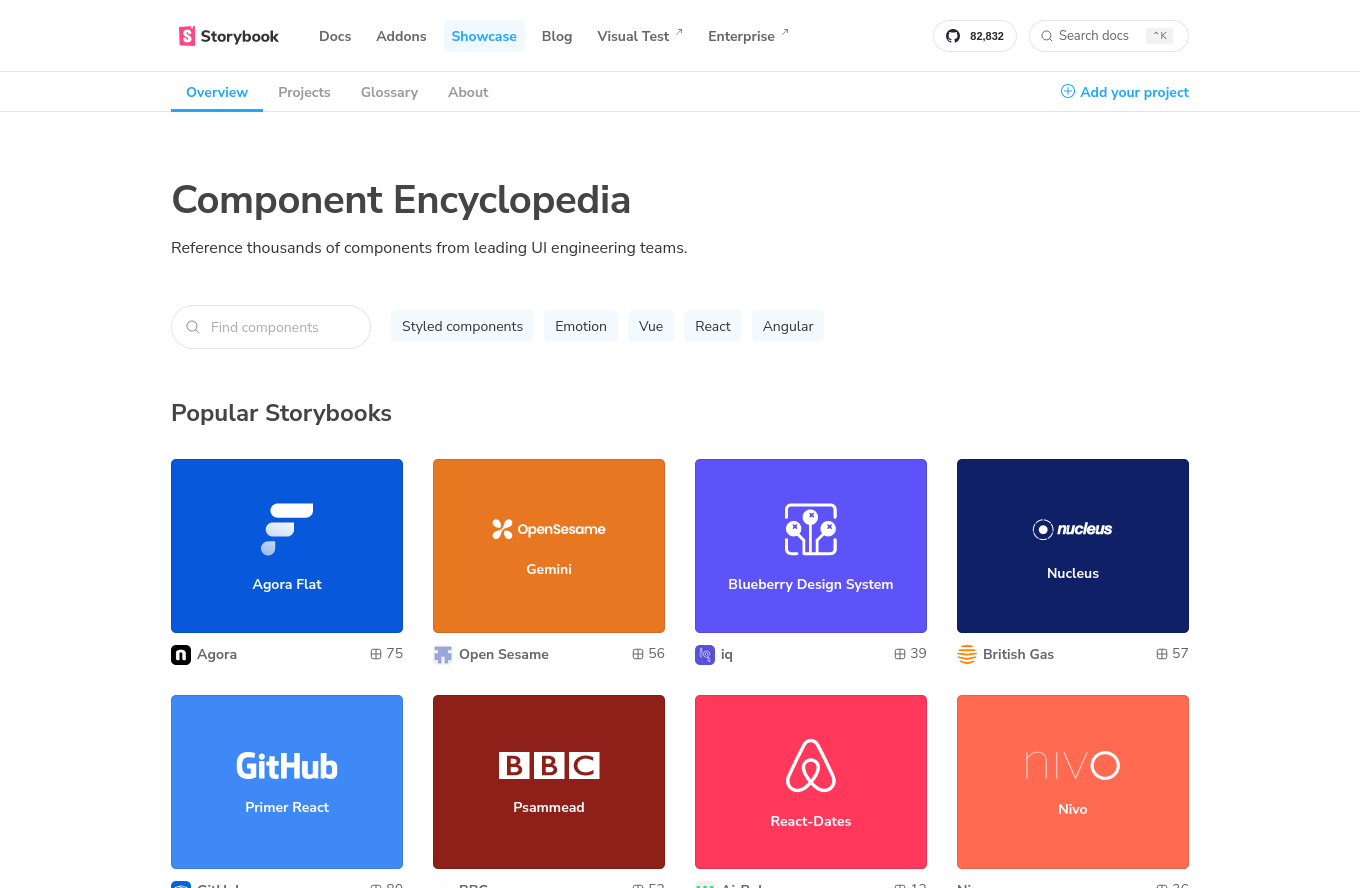Click the Agora Flat logo icon
The height and width of the screenshot is (888, 1360).
point(287,529)
